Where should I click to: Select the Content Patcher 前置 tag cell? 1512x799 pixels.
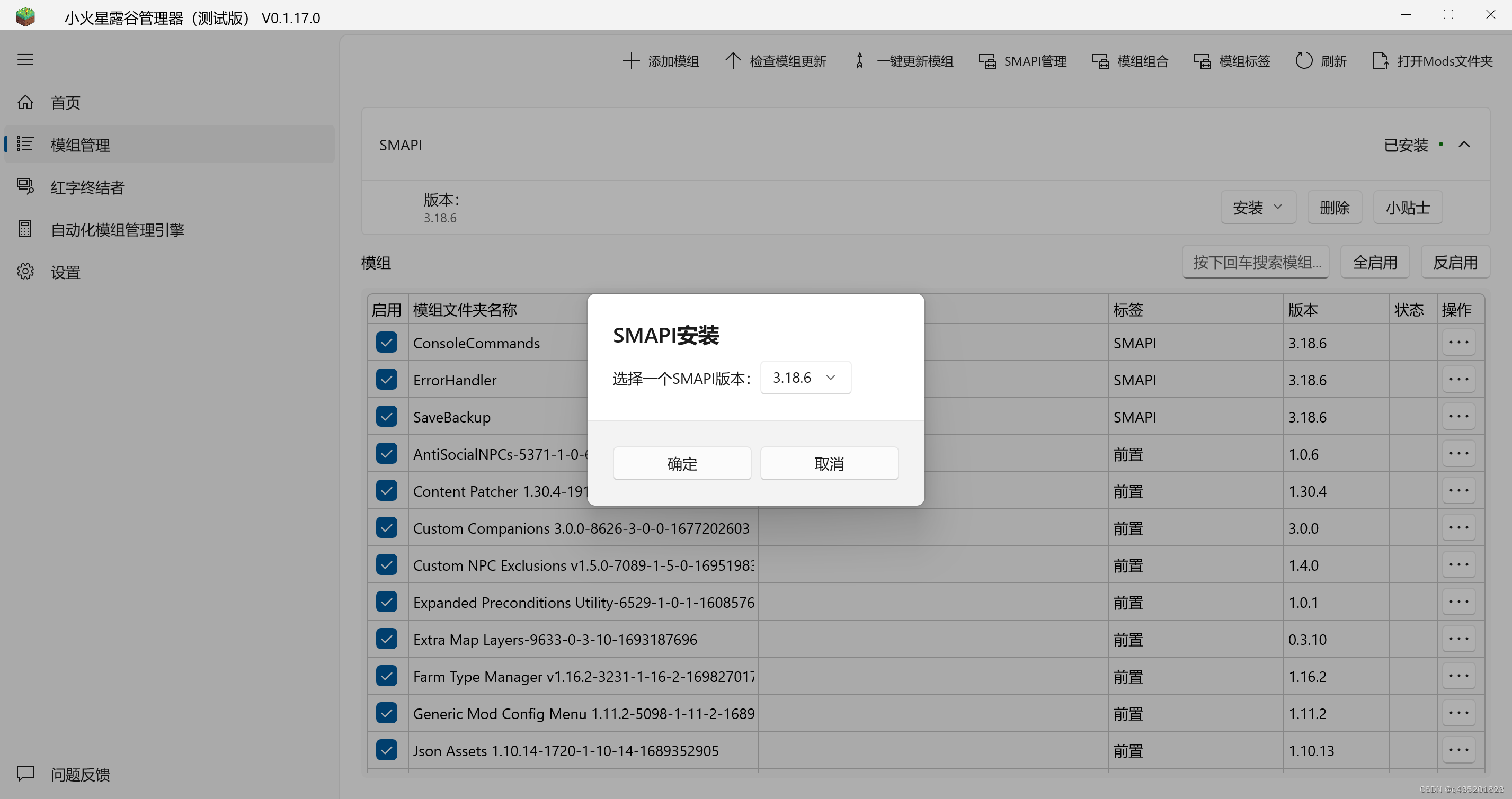1196,490
